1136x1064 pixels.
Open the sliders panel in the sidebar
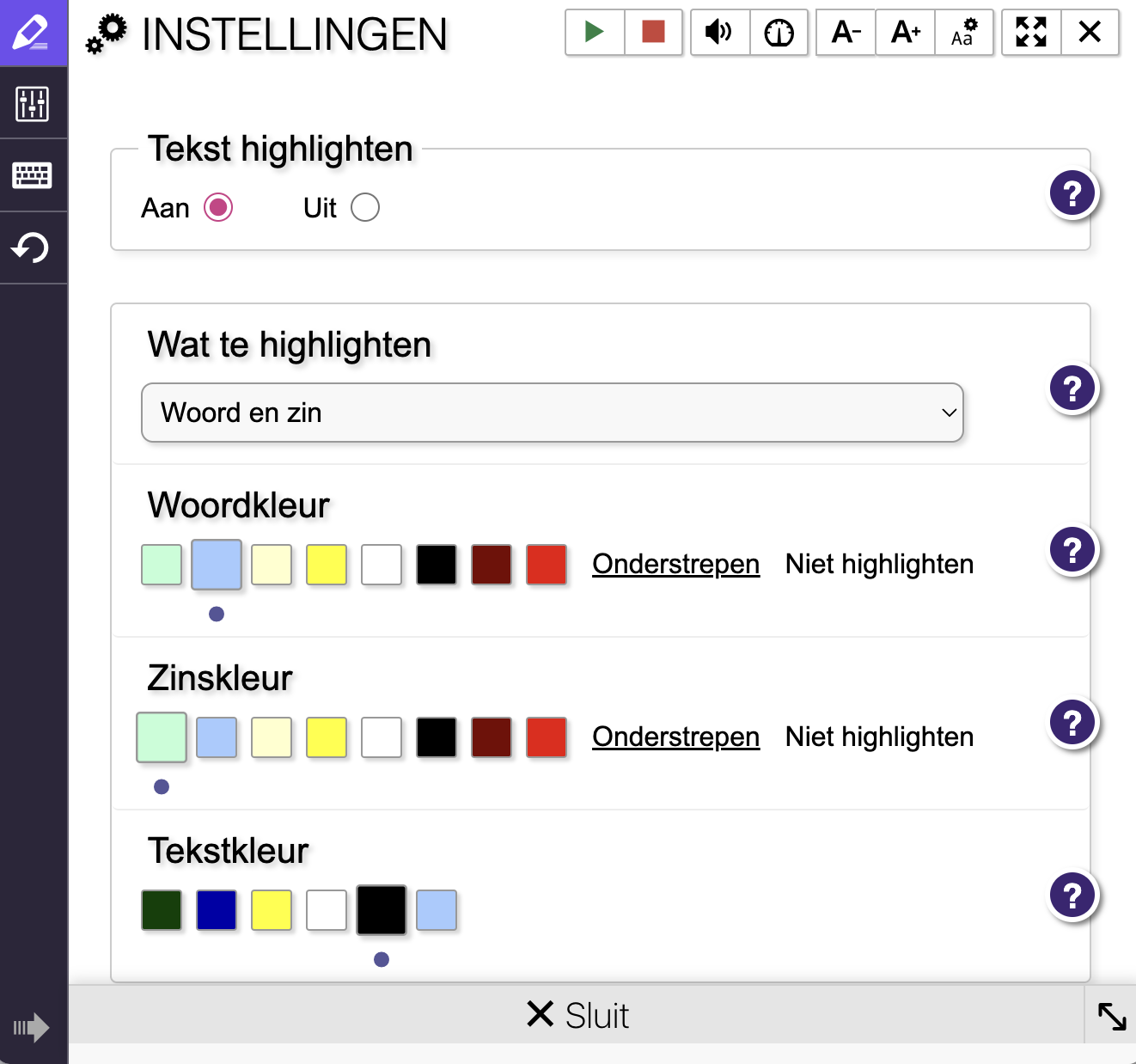coord(33,104)
